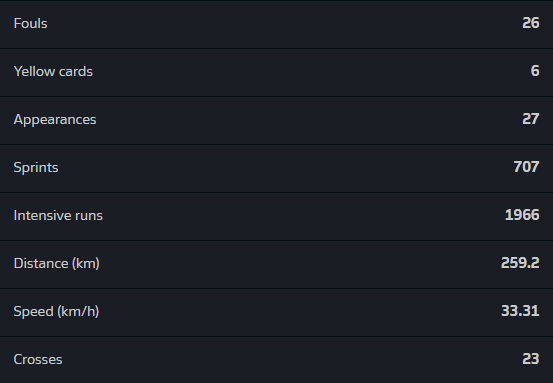Click the middle of the Crosses row
Viewport: 553px width, 383px height.
(276, 360)
